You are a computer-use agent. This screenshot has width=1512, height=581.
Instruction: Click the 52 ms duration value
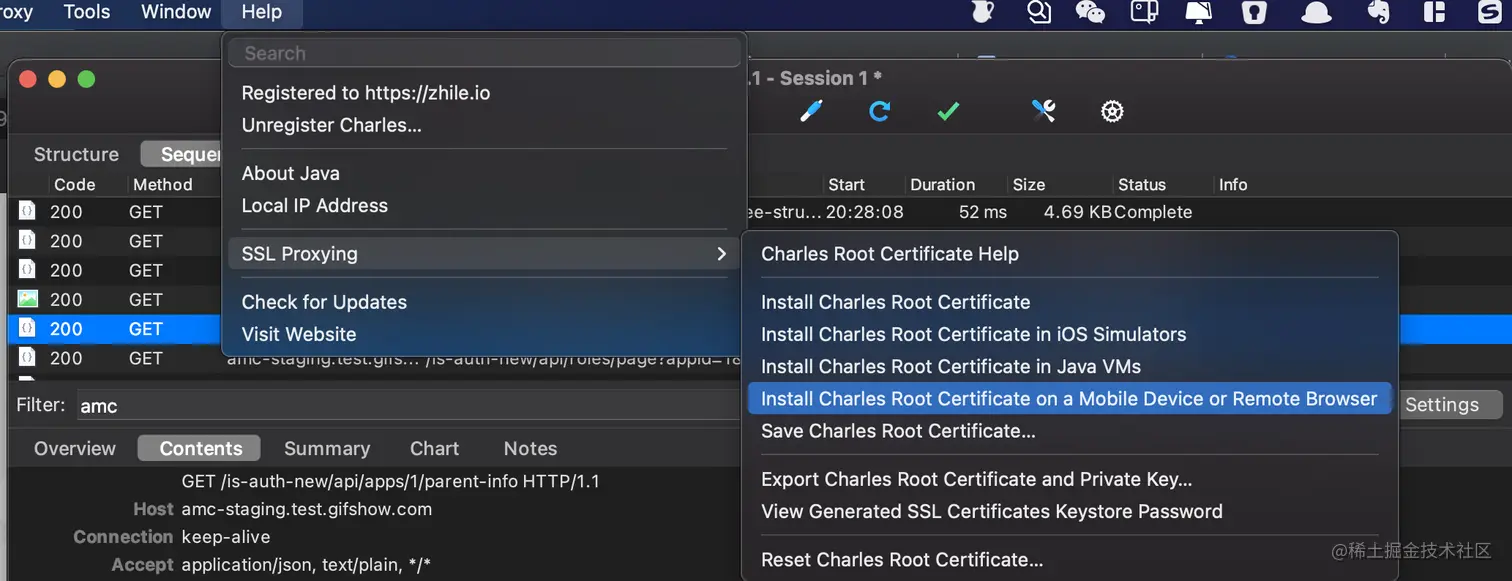coord(983,212)
